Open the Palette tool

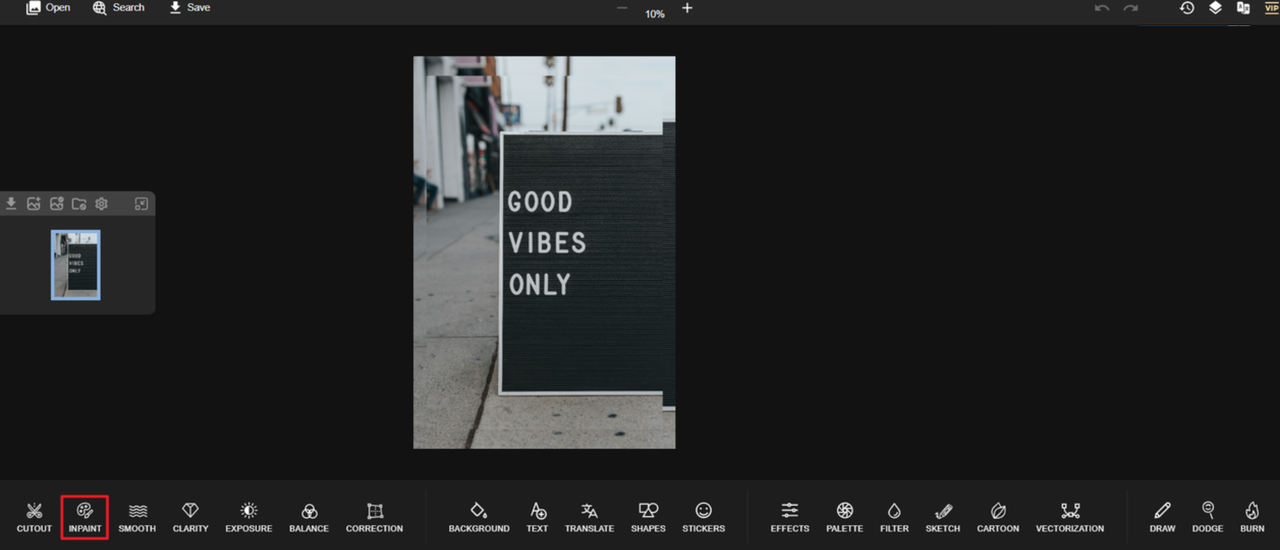pyautogui.click(x=844, y=517)
